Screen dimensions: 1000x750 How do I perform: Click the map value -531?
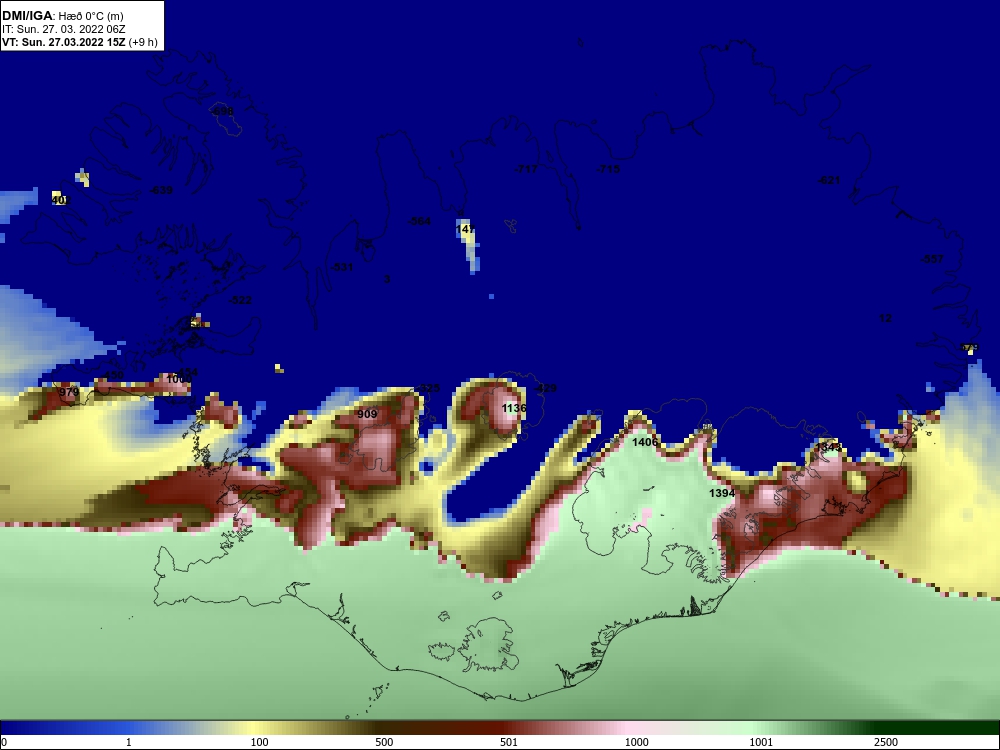tap(342, 267)
